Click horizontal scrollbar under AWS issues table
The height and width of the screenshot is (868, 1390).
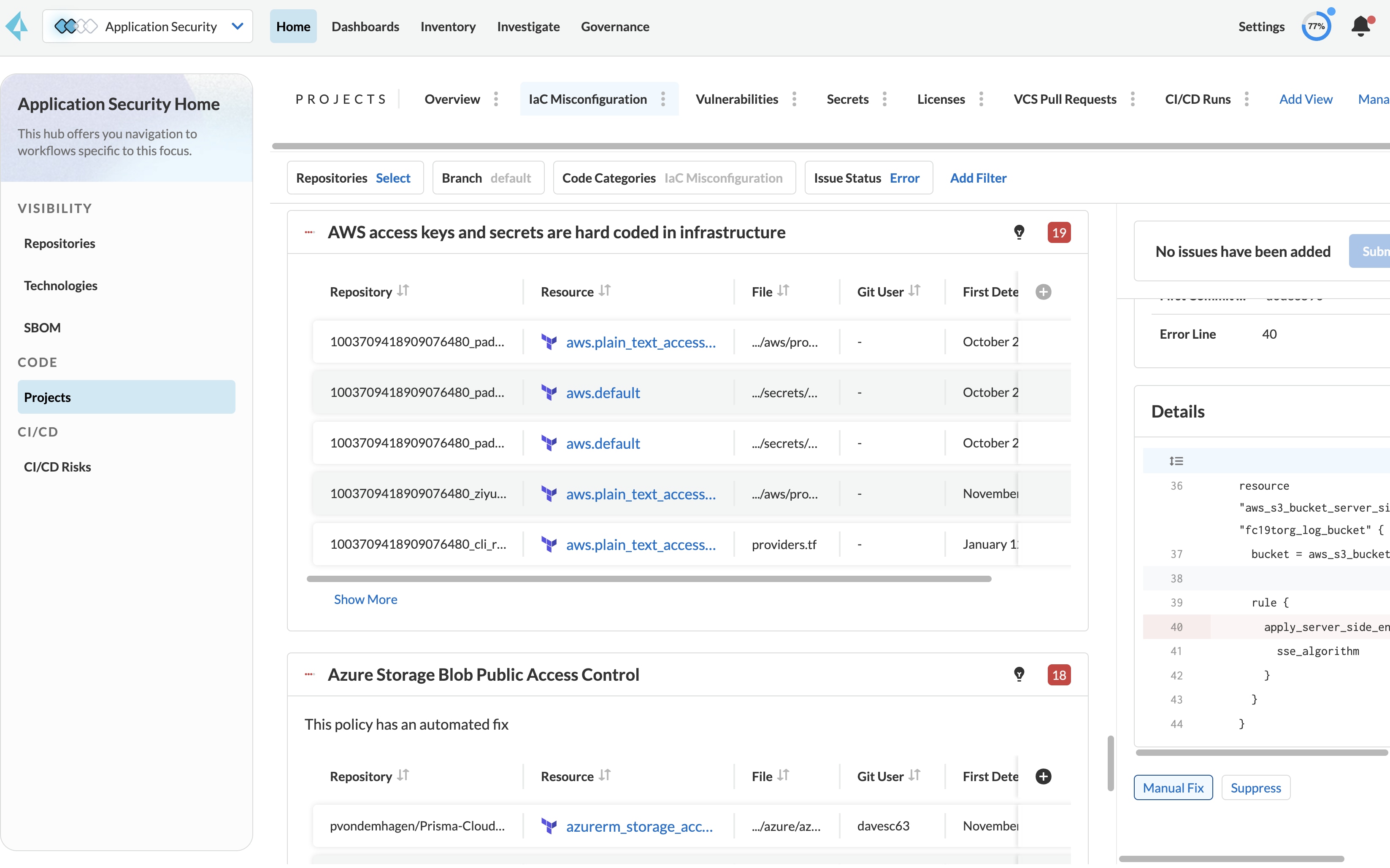tap(649, 579)
